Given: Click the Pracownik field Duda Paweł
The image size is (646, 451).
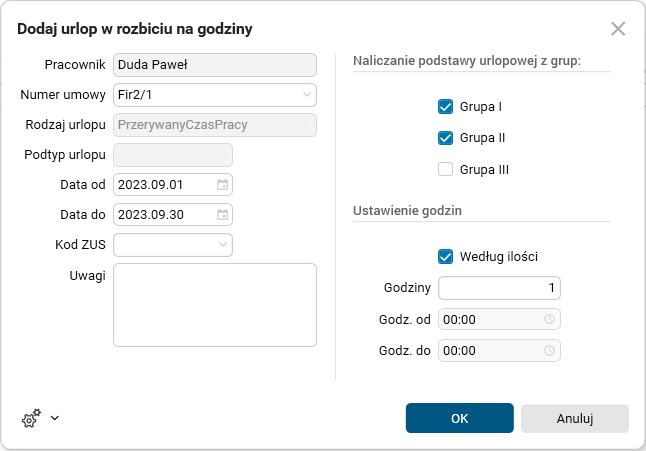Looking at the screenshot, I should [x=215, y=65].
